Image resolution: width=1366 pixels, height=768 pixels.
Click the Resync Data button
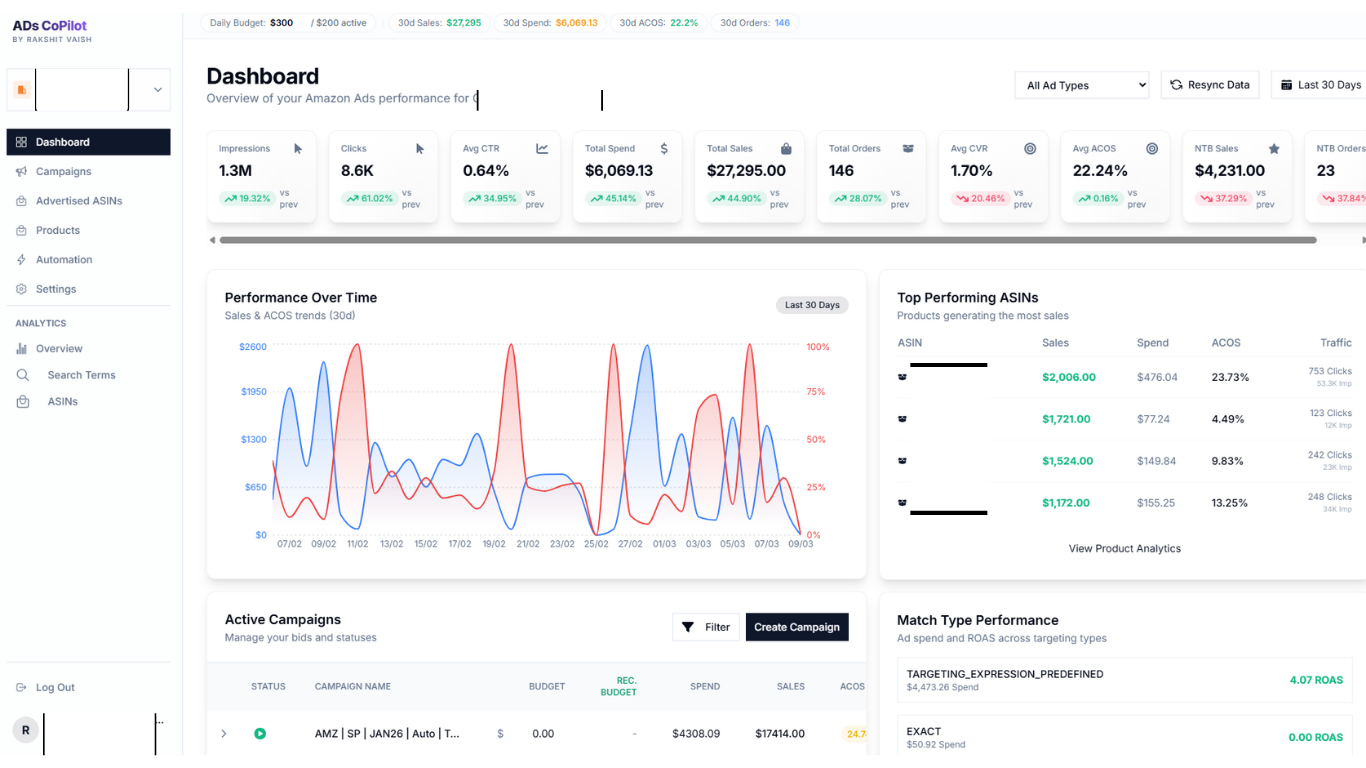(x=1210, y=85)
